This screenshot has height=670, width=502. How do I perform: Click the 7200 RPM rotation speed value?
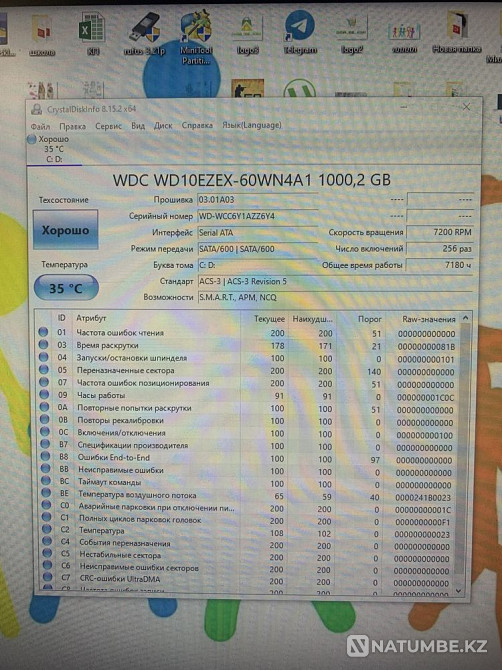coord(440,232)
